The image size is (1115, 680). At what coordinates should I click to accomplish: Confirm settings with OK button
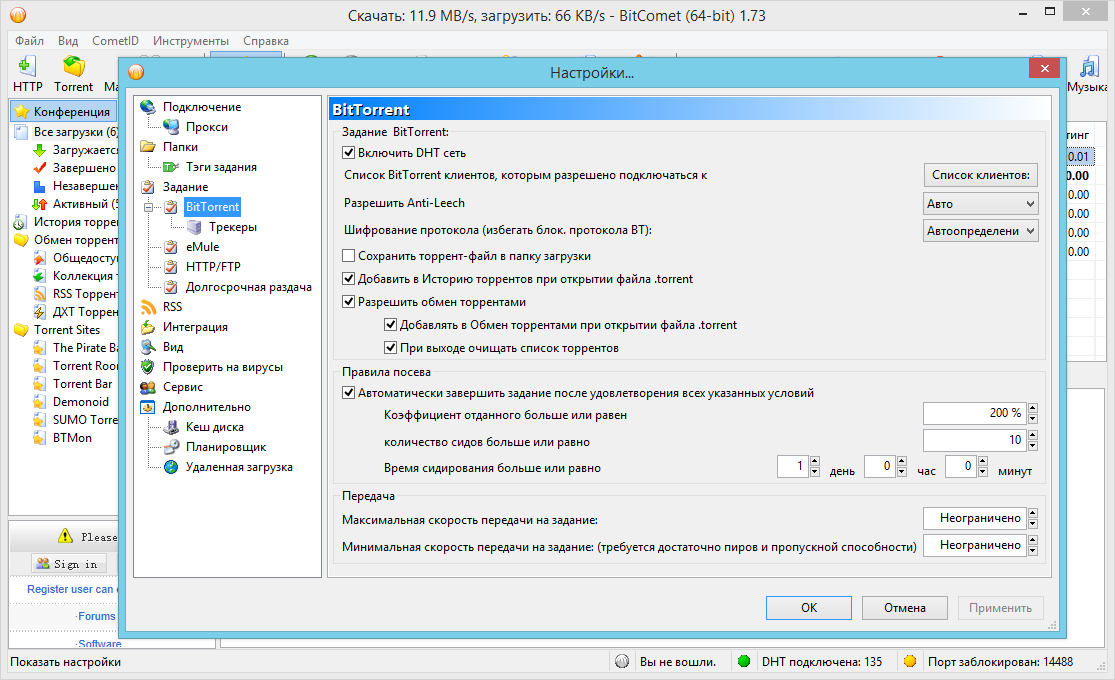(809, 607)
